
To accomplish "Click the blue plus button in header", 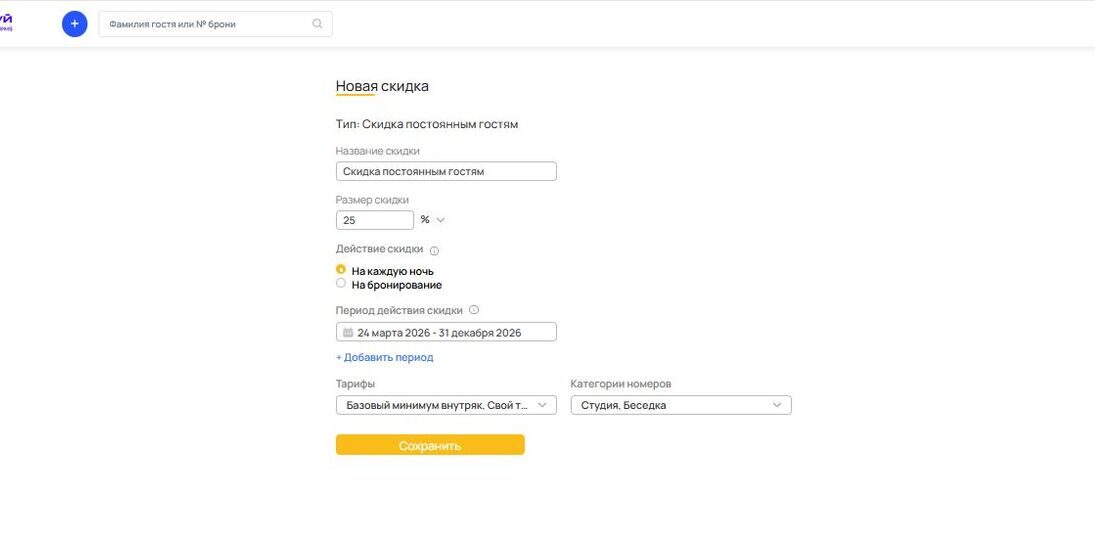I will tap(74, 24).
